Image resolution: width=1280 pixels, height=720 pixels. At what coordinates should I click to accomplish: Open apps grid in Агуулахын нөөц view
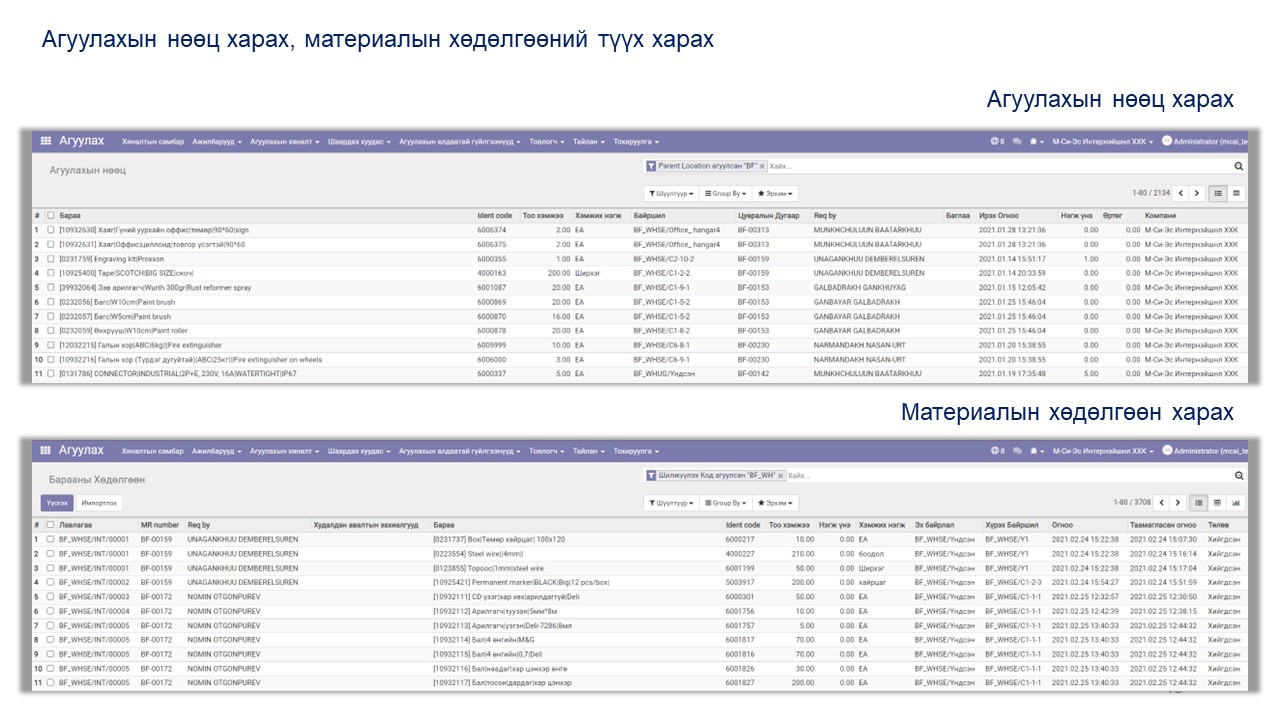point(45,142)
